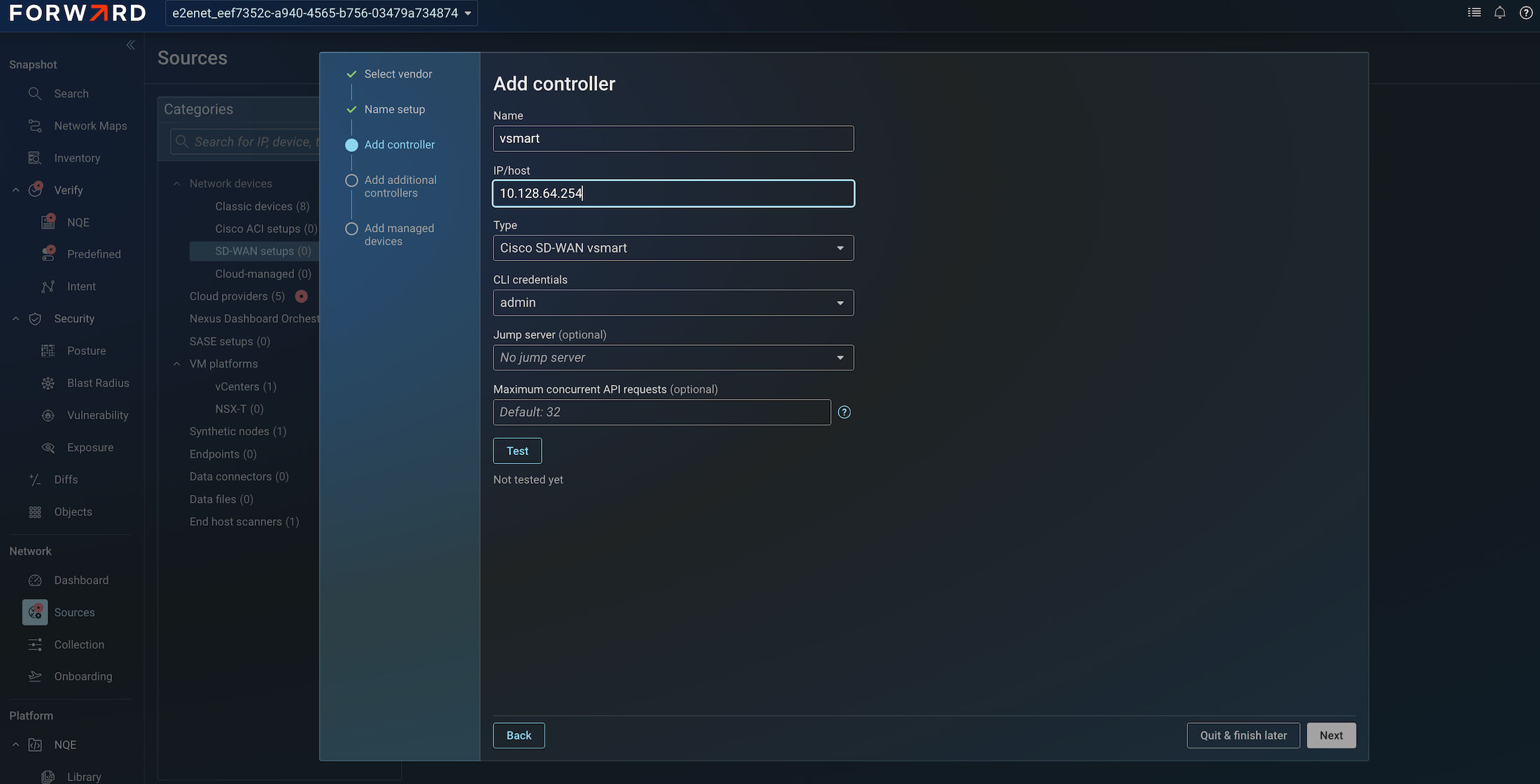Screen dimensions: 1540x784
Task: Click the Intent path icon
Action: coord(48,286)
